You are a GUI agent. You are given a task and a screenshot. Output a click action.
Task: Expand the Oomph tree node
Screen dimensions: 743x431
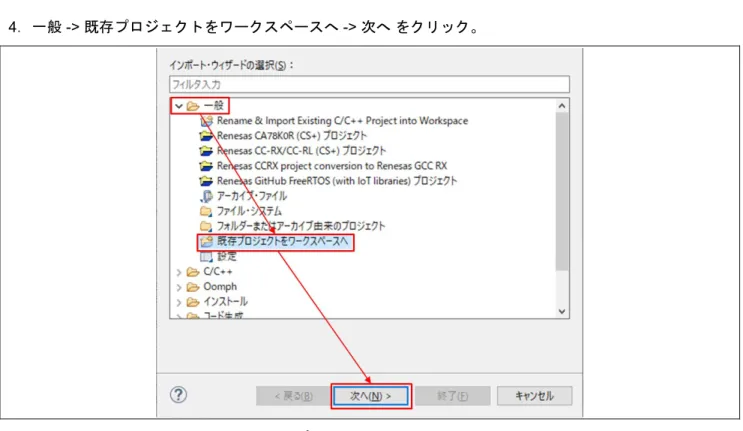179,287
